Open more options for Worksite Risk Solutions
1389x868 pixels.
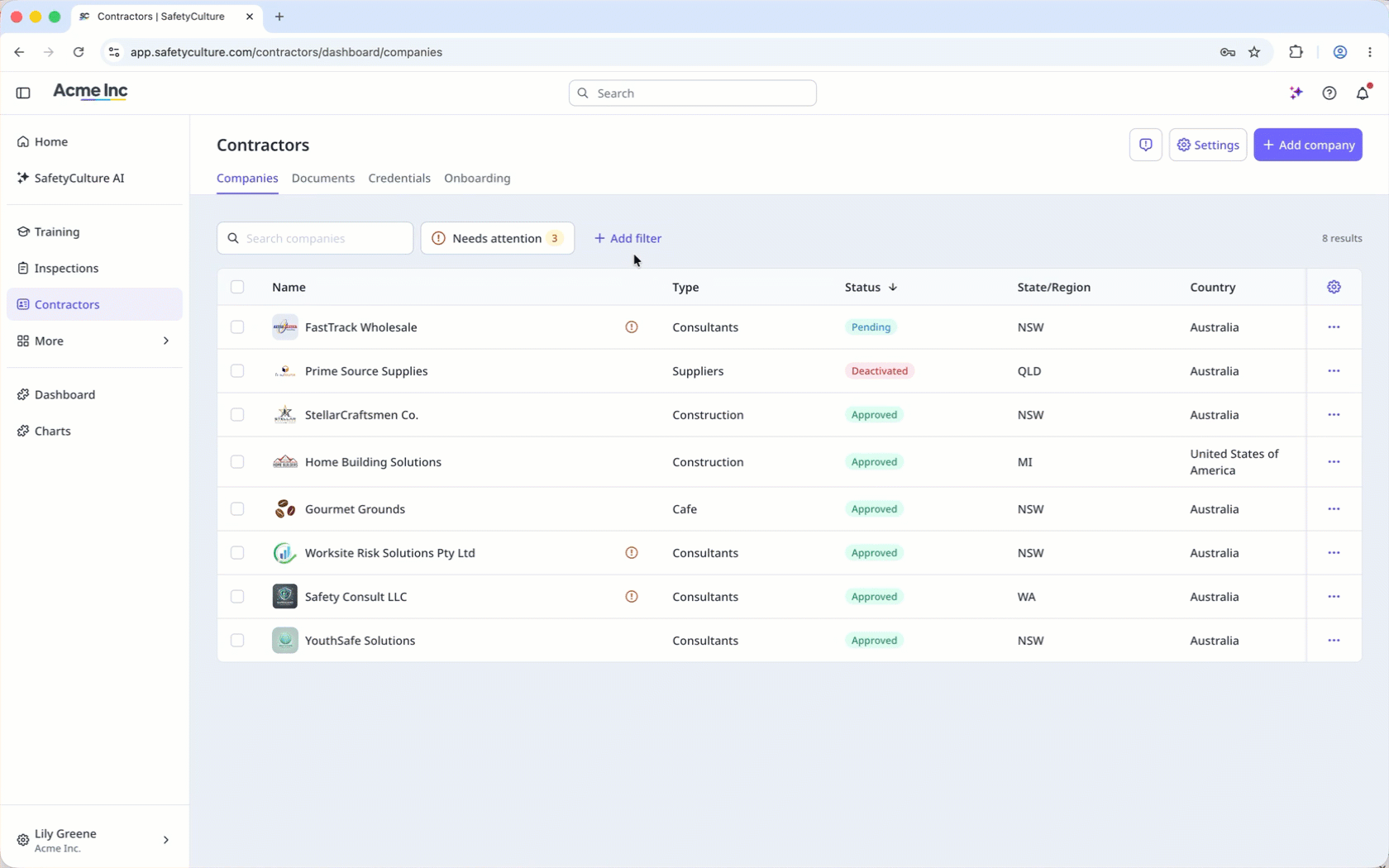coord(1334,553)
